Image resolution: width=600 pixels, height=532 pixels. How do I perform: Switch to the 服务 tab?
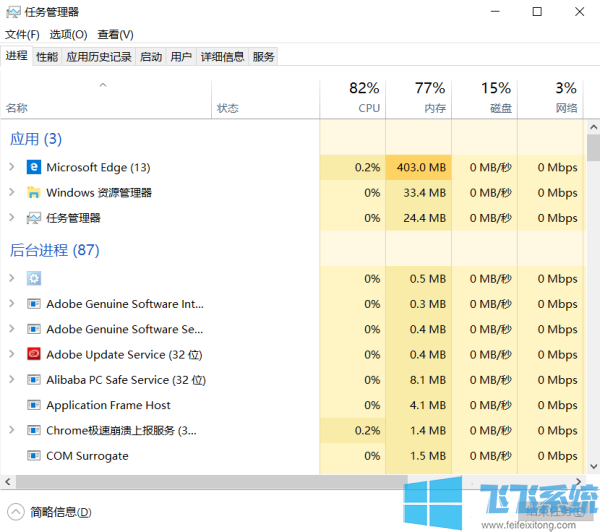click(x=263, y=57)
